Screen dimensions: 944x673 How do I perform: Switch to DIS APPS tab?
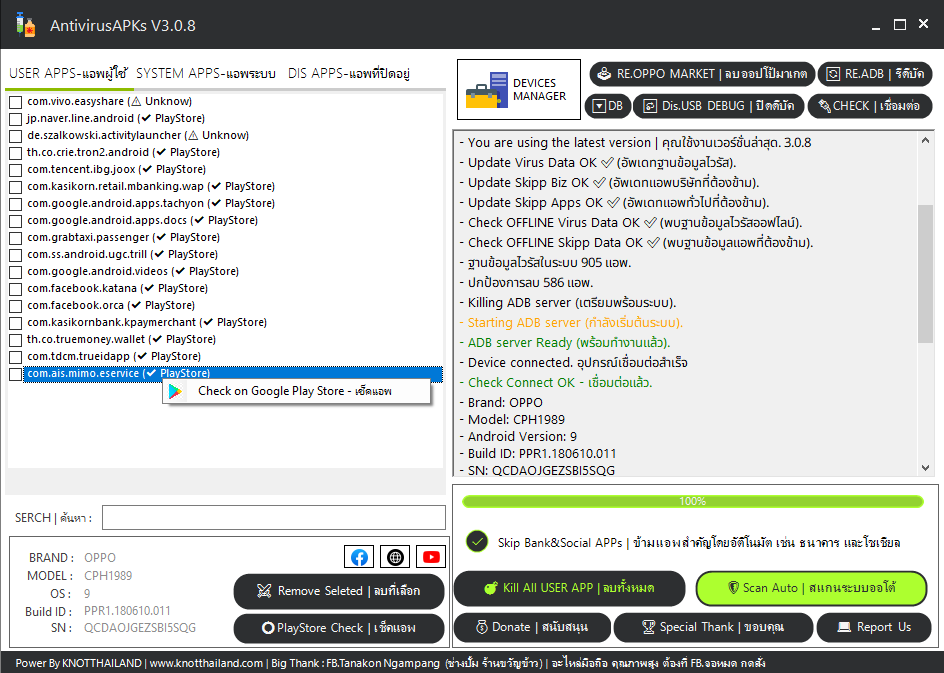(349, 73)
